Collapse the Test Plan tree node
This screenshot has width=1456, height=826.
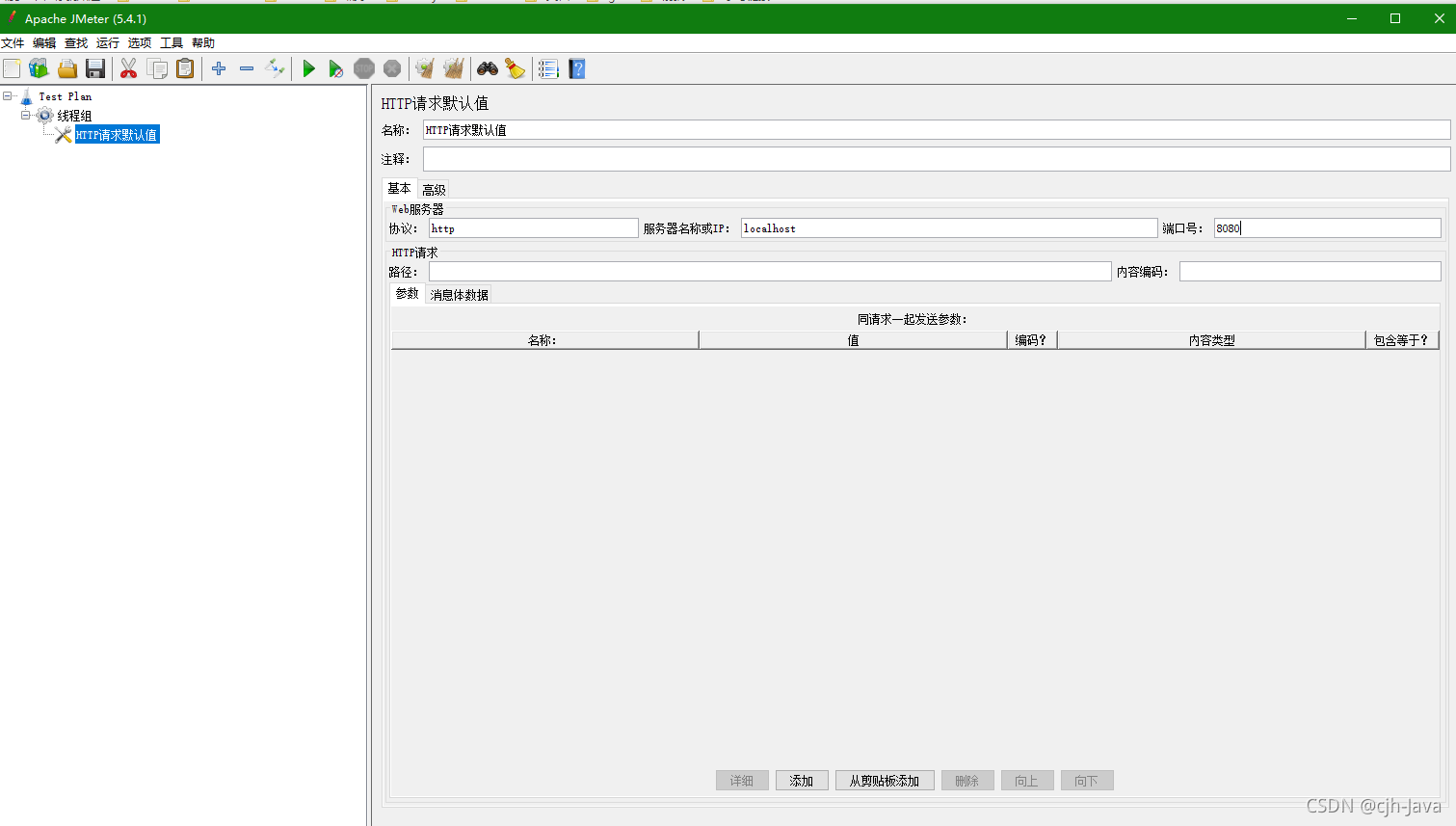click(x=8, y=96)
